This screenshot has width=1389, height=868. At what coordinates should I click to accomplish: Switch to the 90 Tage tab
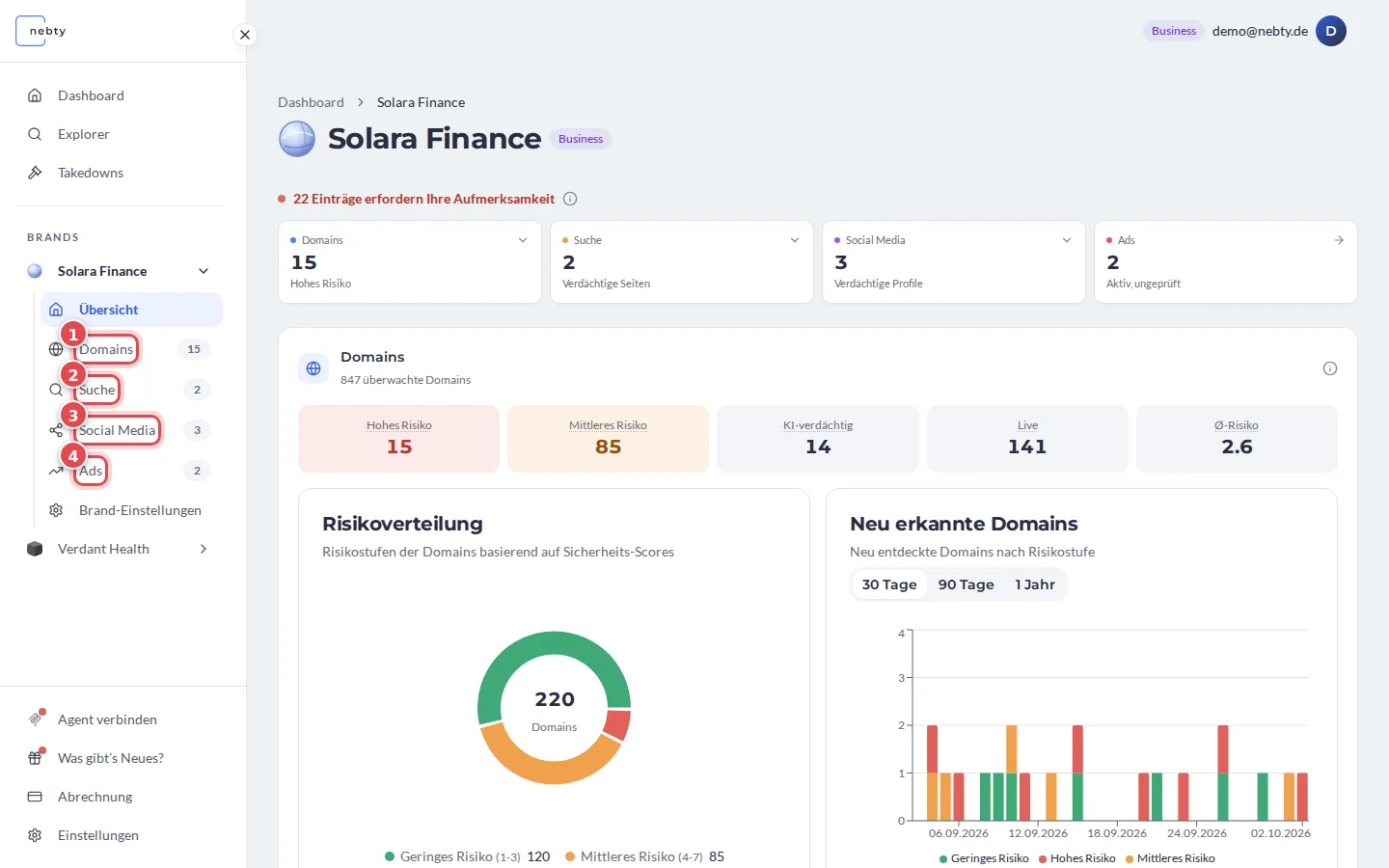pos(966,584)
